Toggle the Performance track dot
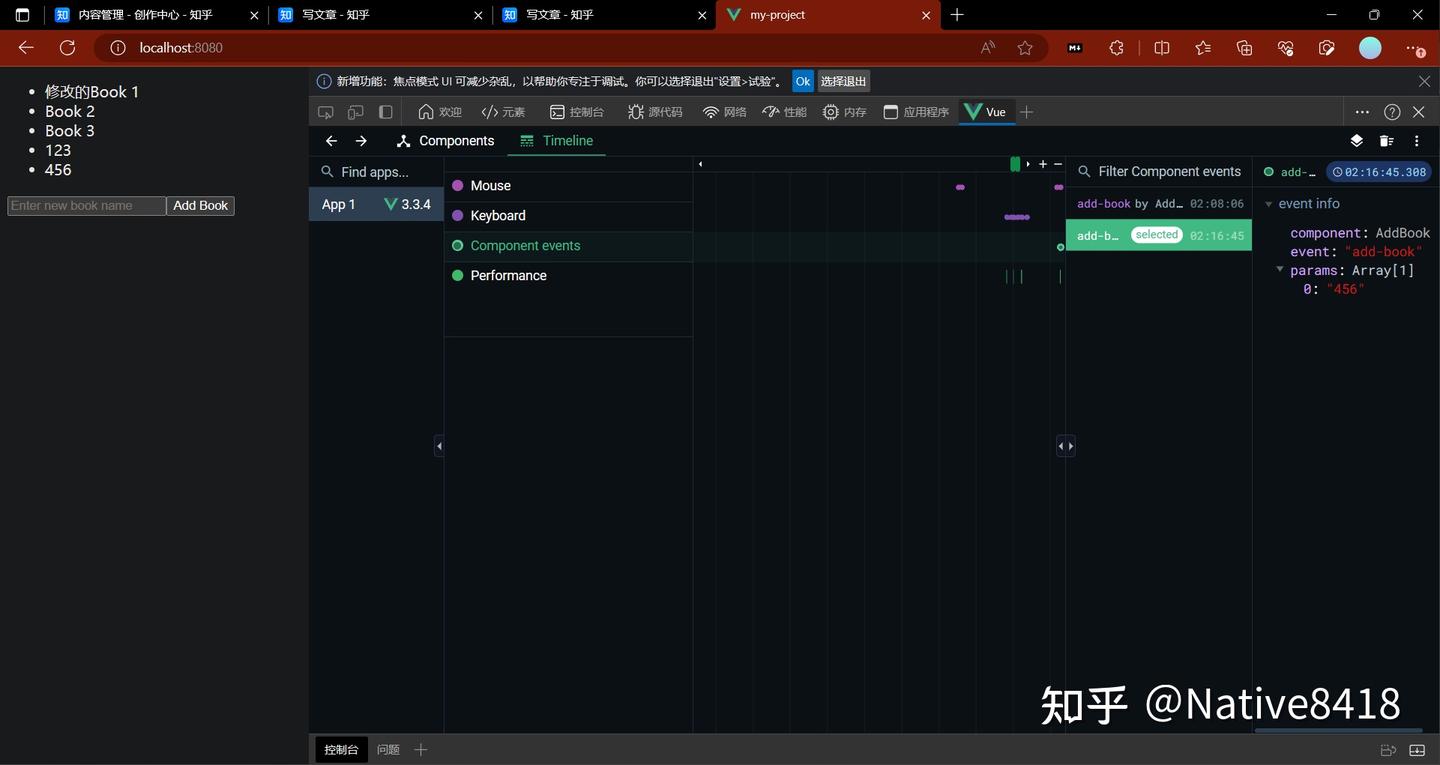 coord(458,275)
